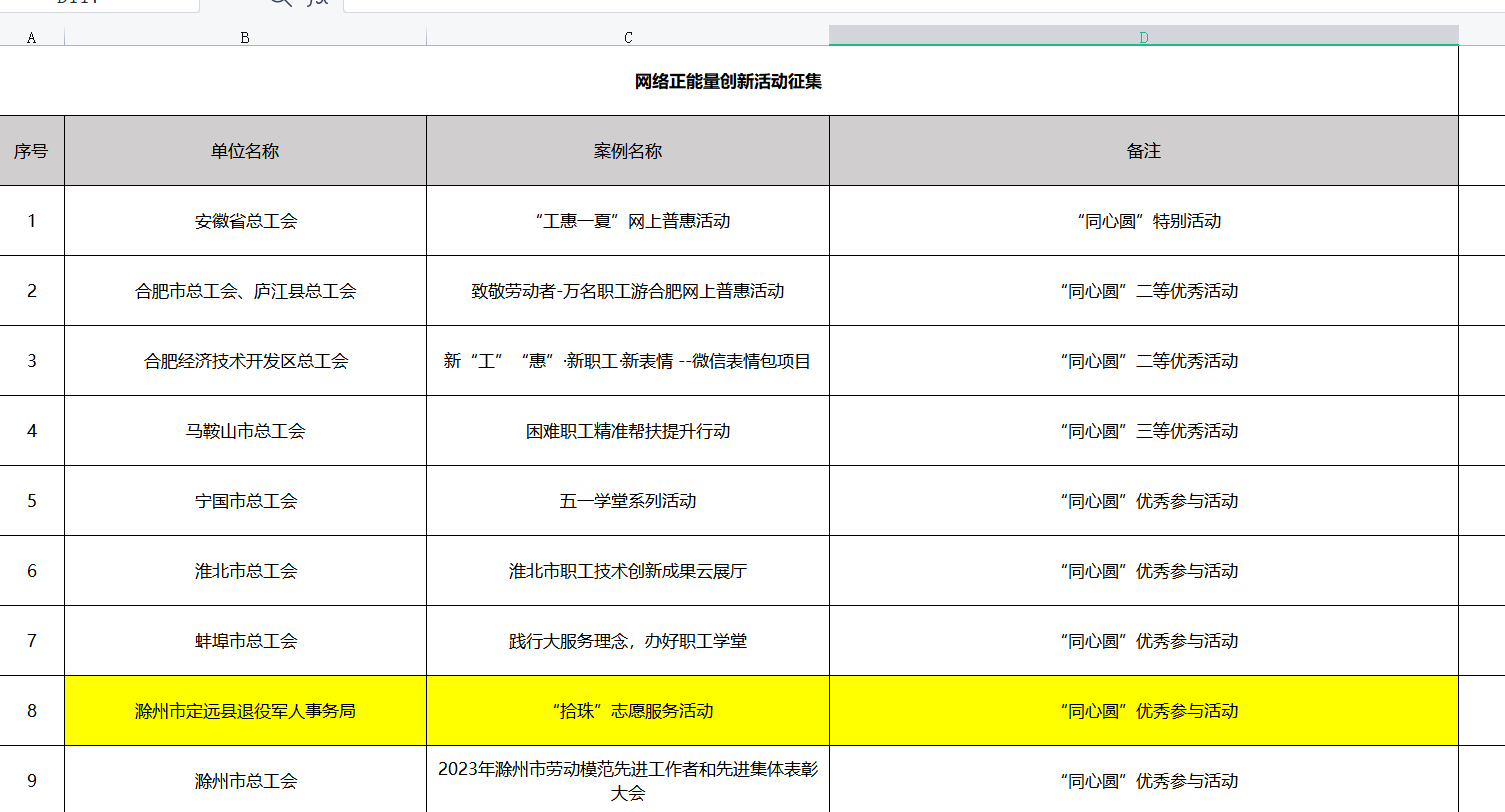Select yellow cell “拾珠”志愿服务活动

pos(628,711)
